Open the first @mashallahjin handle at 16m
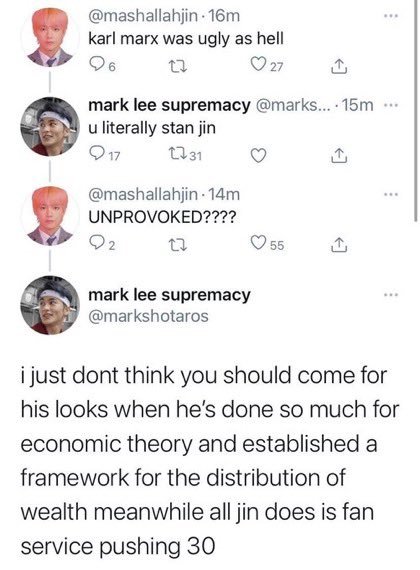420x570 pixels. pyautogui.click(x=143, y=16)
